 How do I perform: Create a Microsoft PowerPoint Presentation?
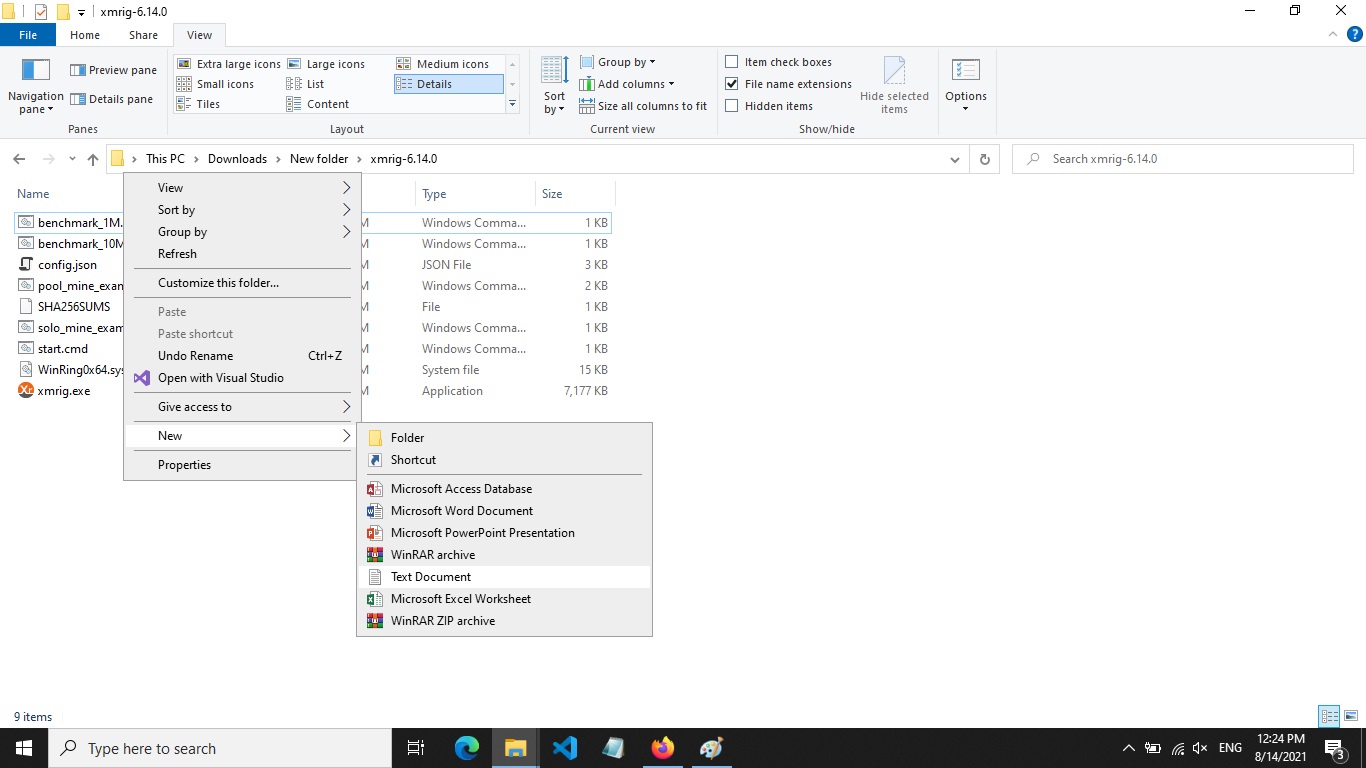[x=504, y=533]
